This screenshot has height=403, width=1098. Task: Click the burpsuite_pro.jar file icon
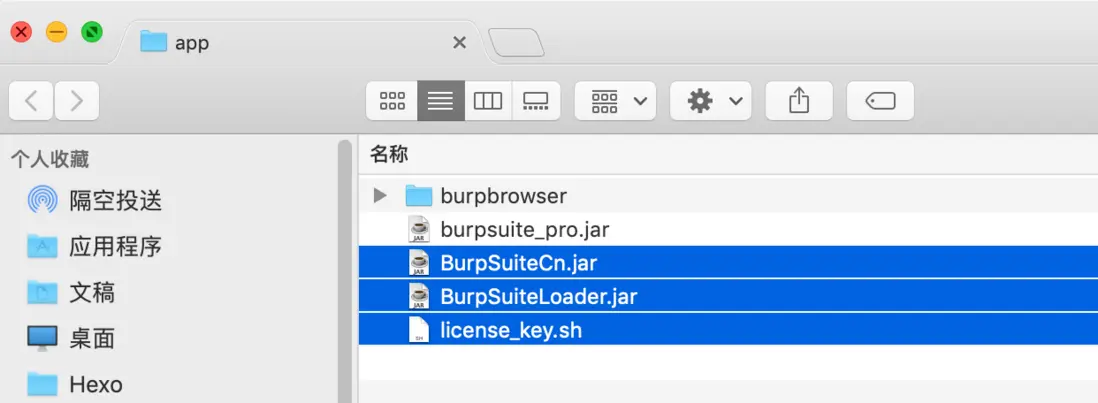[x=419, y=229]
